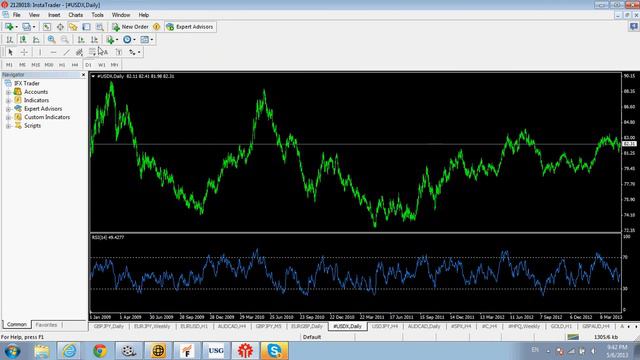The height and width of the screenshot is (360, 640).
Task: Open the Profiles dropdown arrow
Action: coord(34,27)
